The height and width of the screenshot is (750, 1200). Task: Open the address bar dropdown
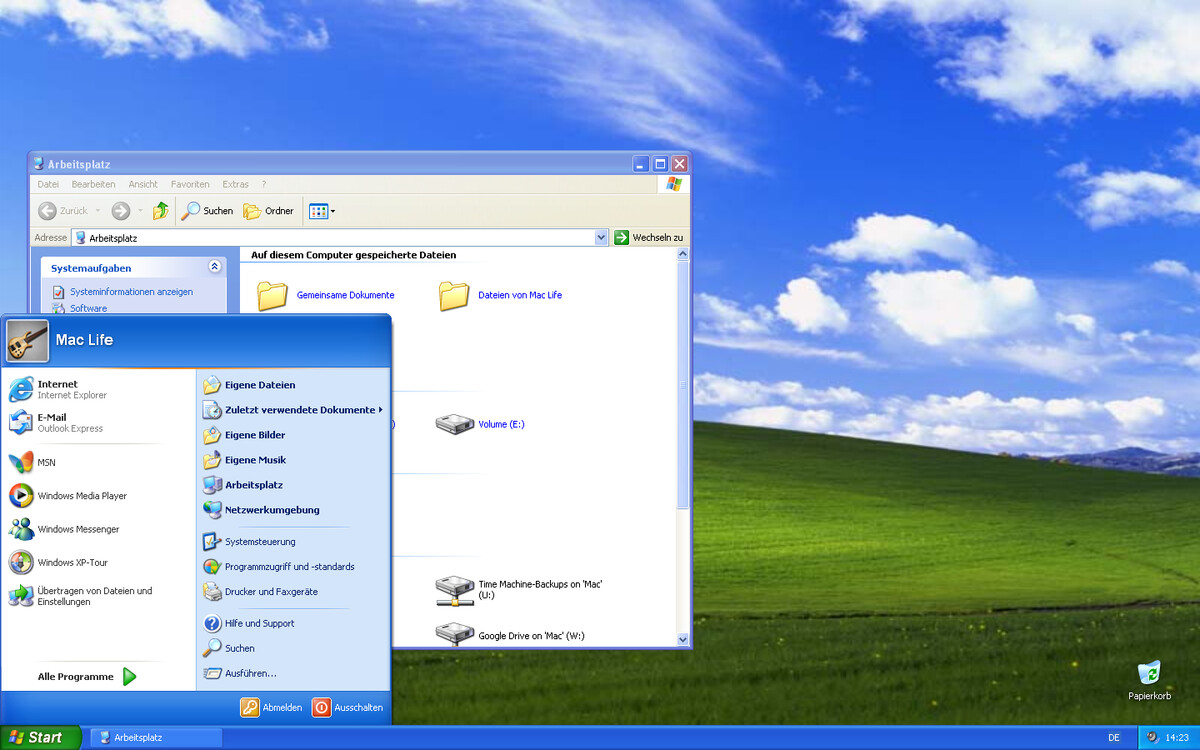(x=601, y=237)
